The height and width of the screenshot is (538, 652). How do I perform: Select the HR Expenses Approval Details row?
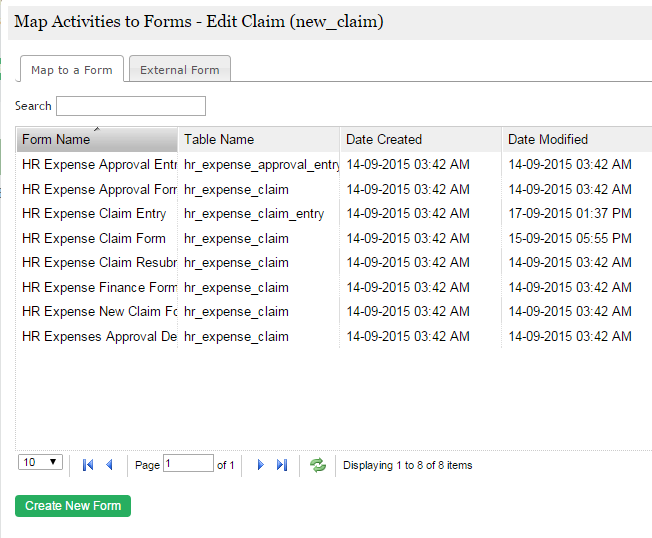pos(98,336)
